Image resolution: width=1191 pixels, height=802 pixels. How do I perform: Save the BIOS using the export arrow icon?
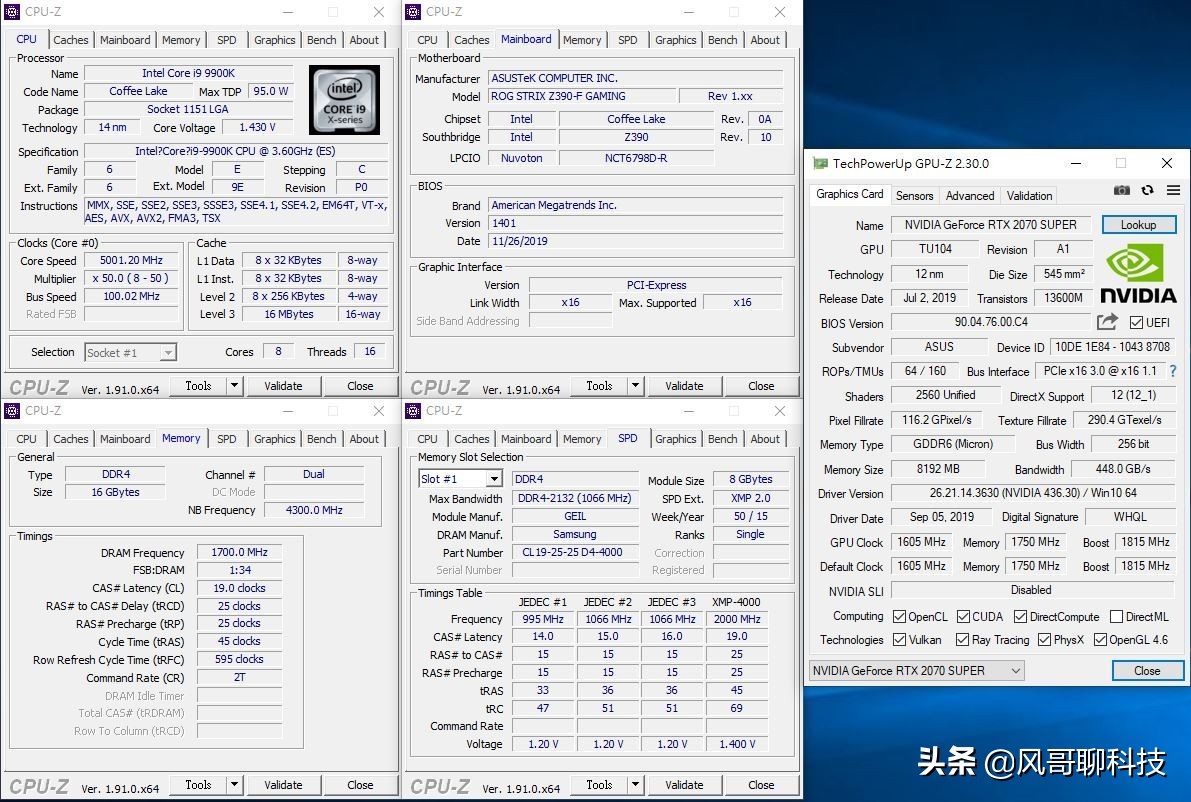[x=1108, y=321]
